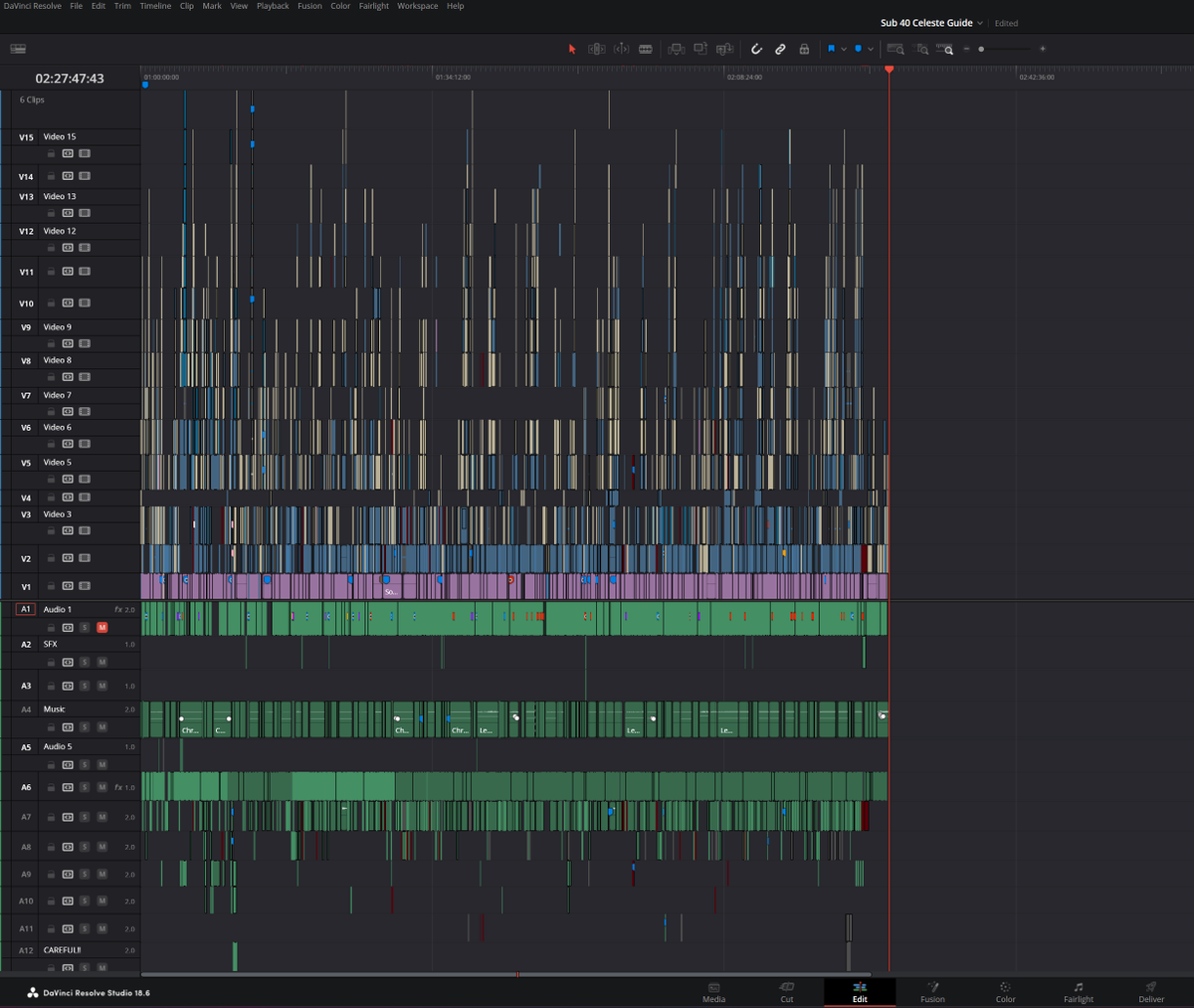Toggle the Linked Selection chain icon
The width and height of the screenshot is (1194, 1008).
[x=780, y=49]
